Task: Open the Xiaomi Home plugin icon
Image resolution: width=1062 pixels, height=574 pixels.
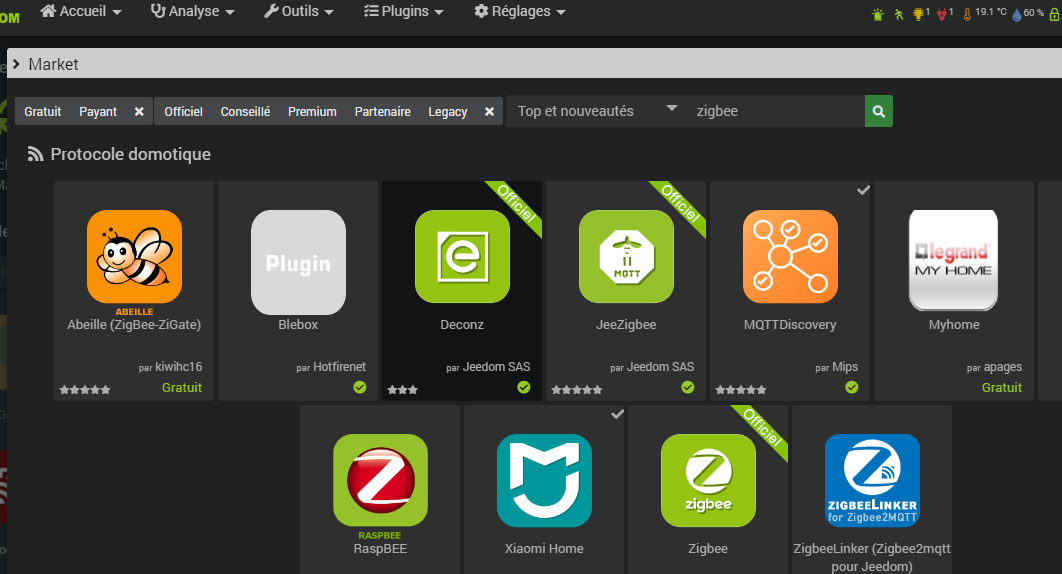Action: (x=545, y=480)
